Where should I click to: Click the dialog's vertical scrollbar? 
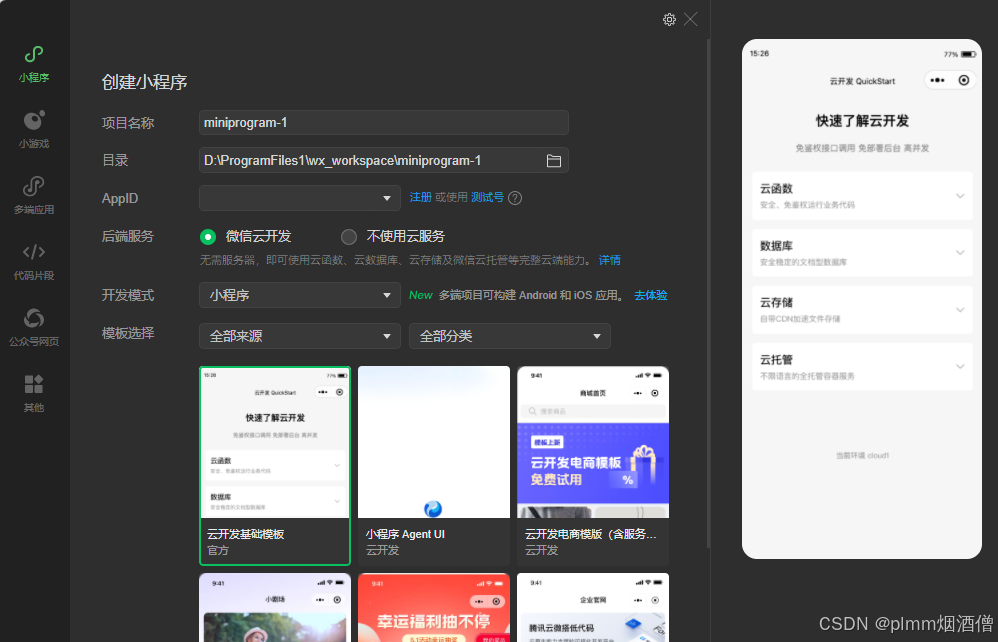click(x=708, y=293)
